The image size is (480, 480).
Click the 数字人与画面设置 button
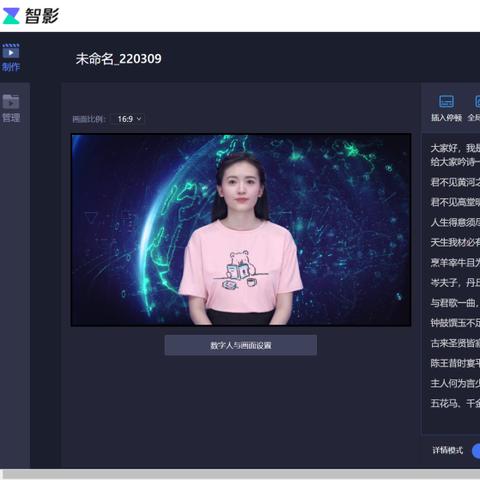tap(241, 345)
